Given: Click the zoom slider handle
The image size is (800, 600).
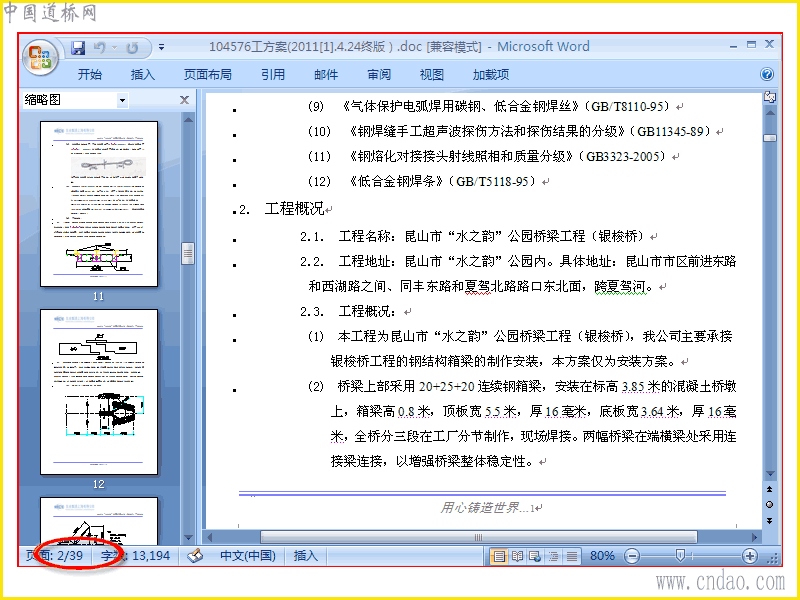Looking at the screenshot, I should pyautogui.click(x=680, y=555).
